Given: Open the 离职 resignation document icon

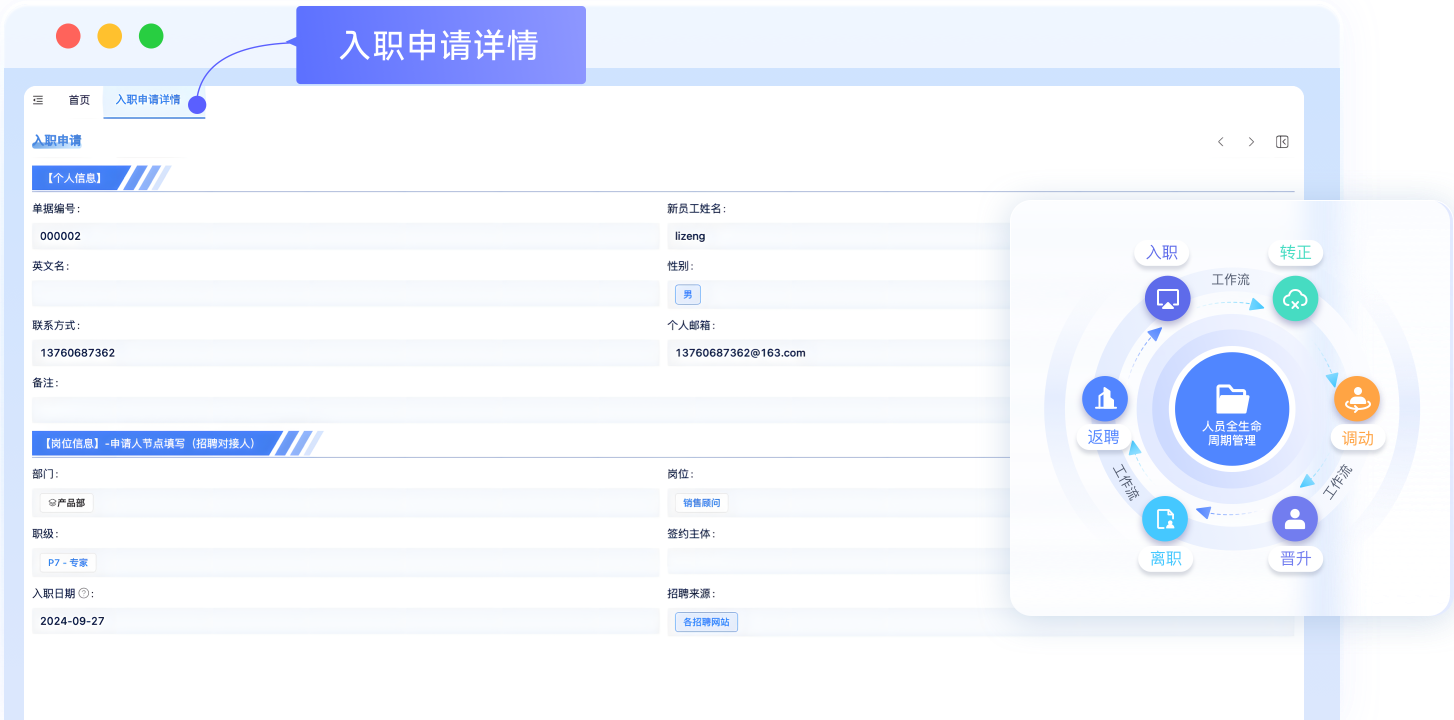Looking at the screenshot, I should pyautogui.click(x=1165, y=518).
